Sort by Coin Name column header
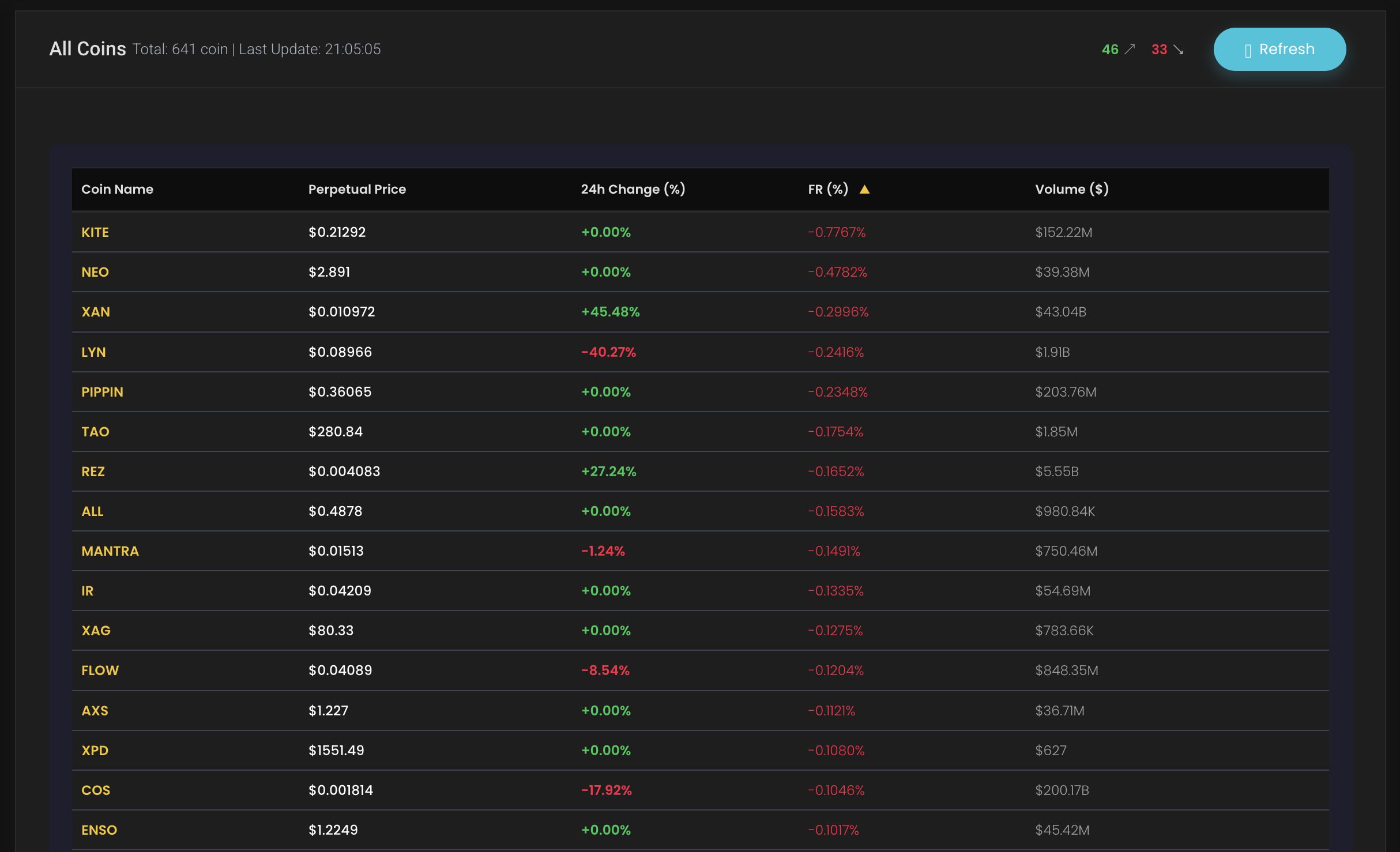Image resolution: width=1400 pixels, height=852 pixels. [117, 189]
